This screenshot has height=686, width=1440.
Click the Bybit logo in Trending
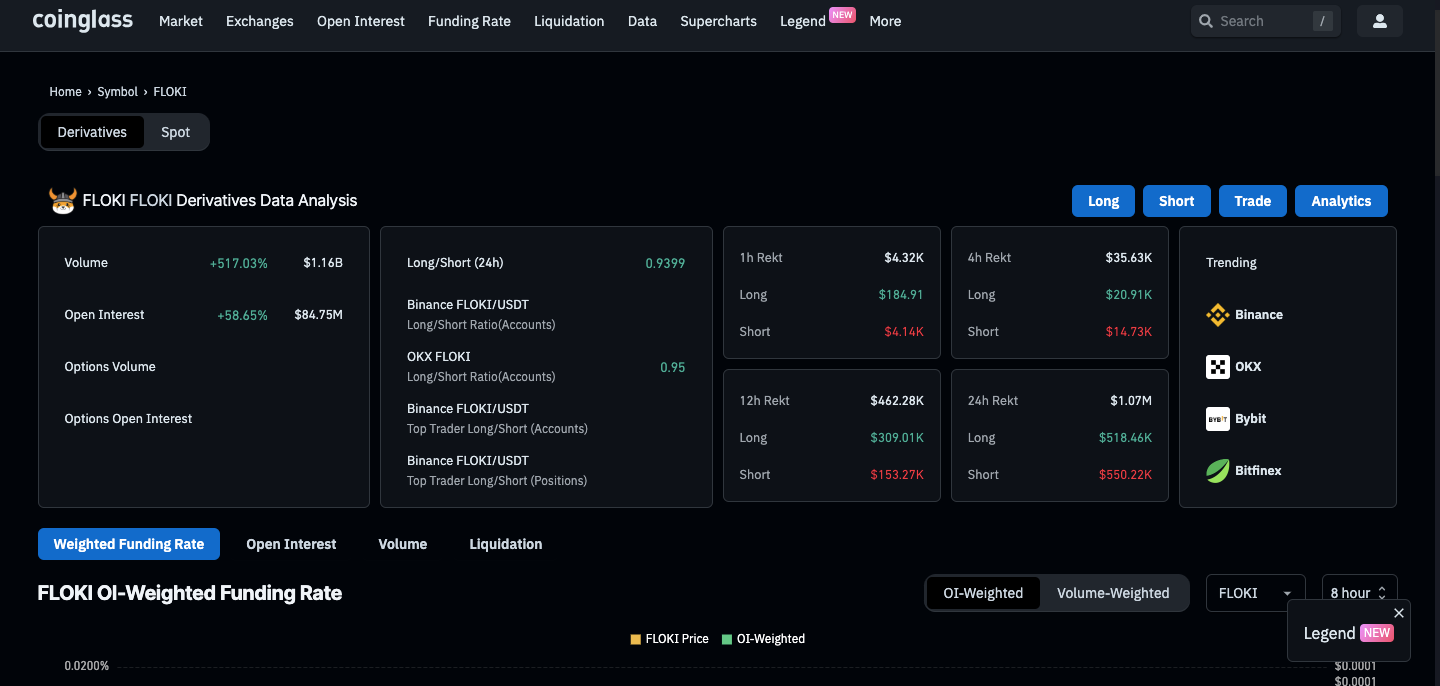(x=1217, y=419)
